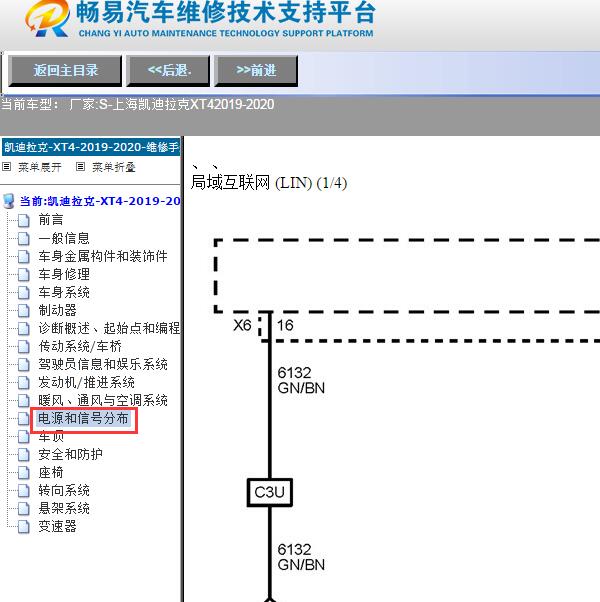
Task: Click the page icon next to 诊断概述
Action: click(x=23, y=329)
